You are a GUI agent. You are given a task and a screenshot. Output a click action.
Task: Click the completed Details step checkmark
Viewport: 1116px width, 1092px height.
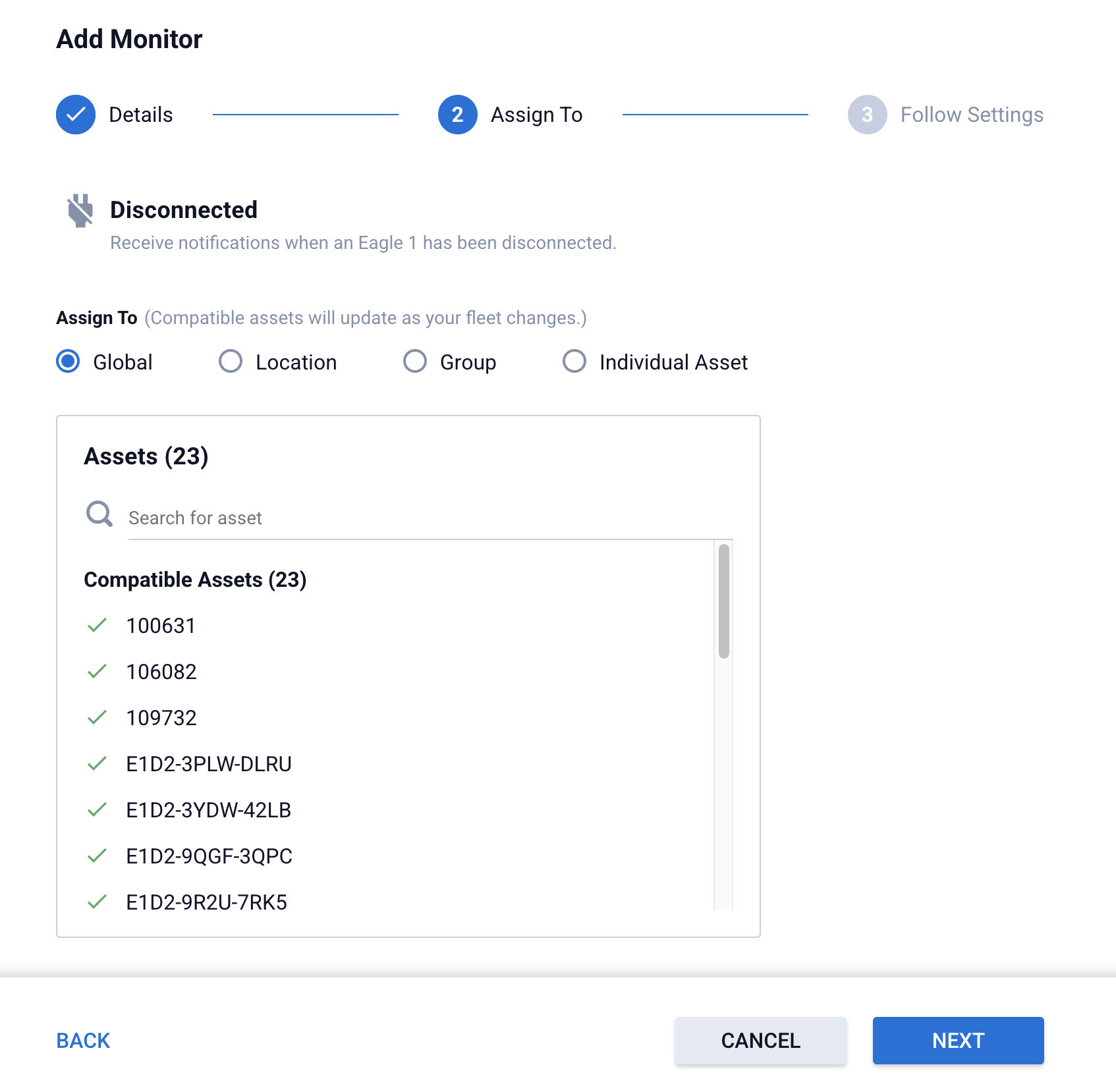click(x=76, y=115)
